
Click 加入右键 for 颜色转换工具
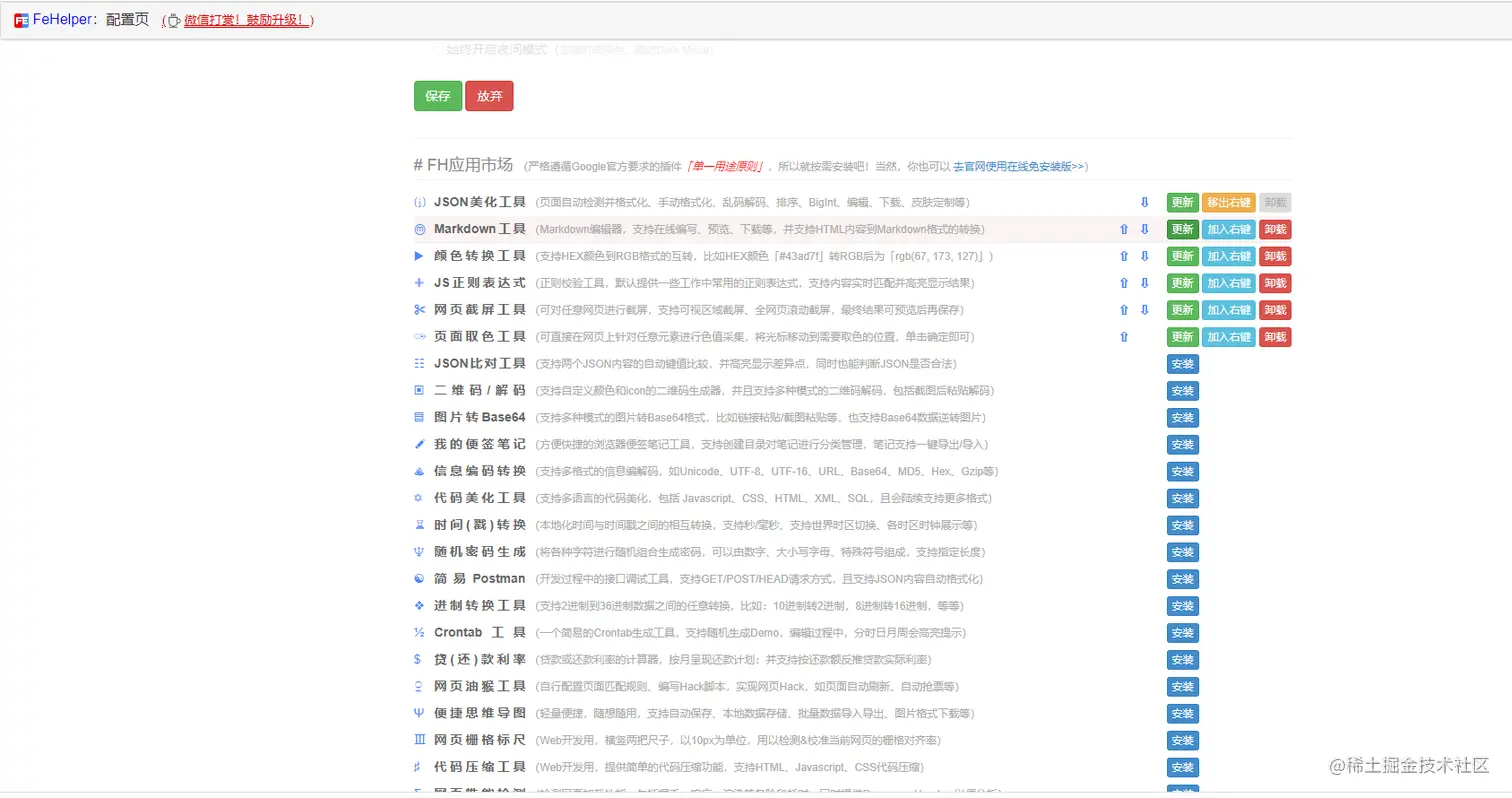coord(1228,256)
